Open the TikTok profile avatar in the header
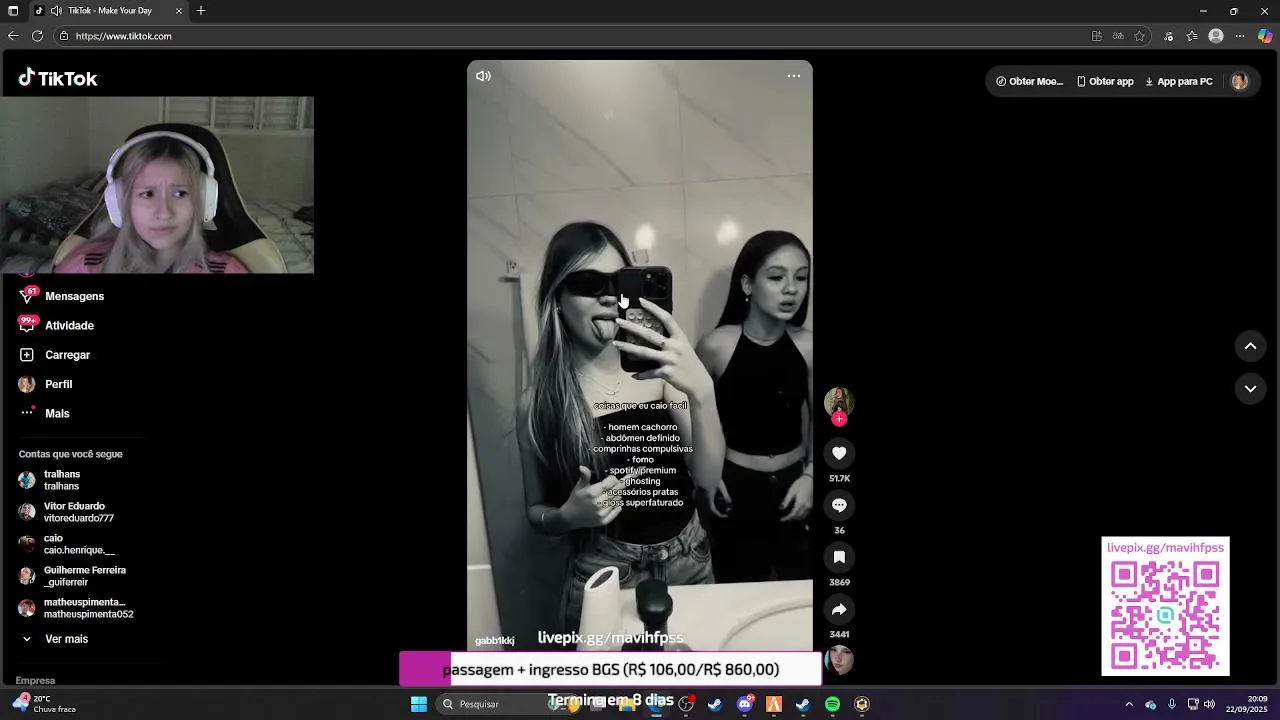Viewport: 1280px width, 720px height. tap(1239, 81)
